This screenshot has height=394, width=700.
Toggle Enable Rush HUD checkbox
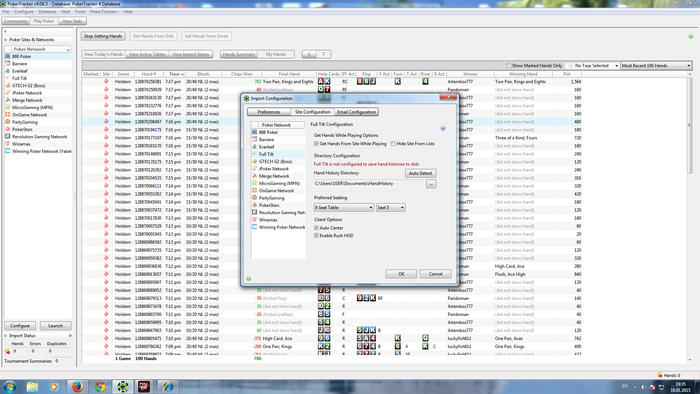316,235
